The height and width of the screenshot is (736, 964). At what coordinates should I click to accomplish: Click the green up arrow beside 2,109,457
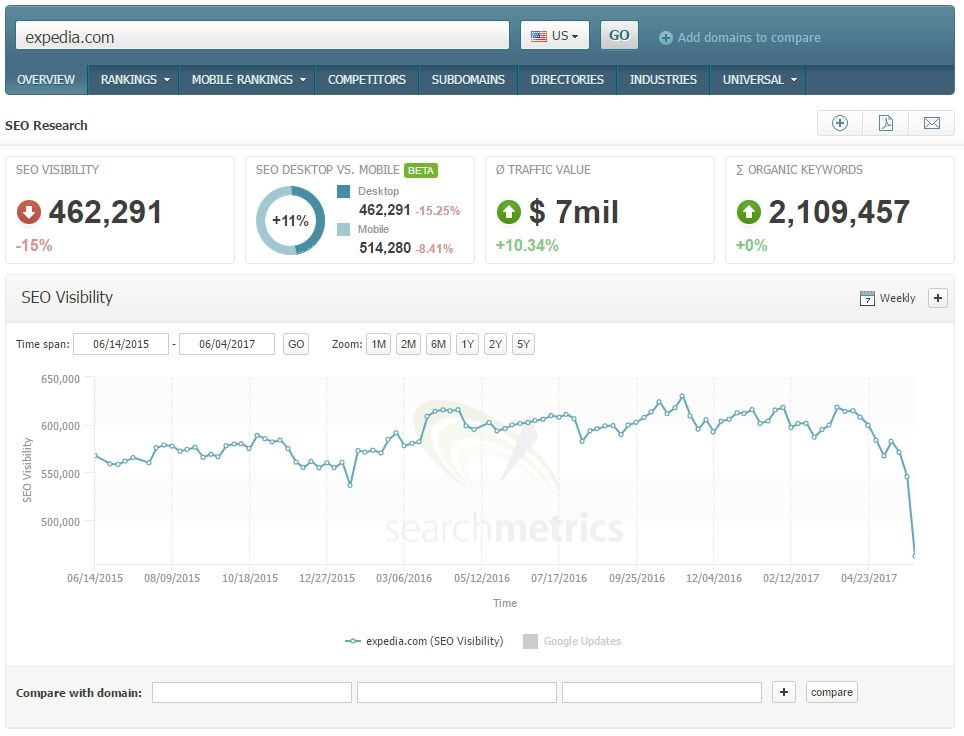click(748, 212)
